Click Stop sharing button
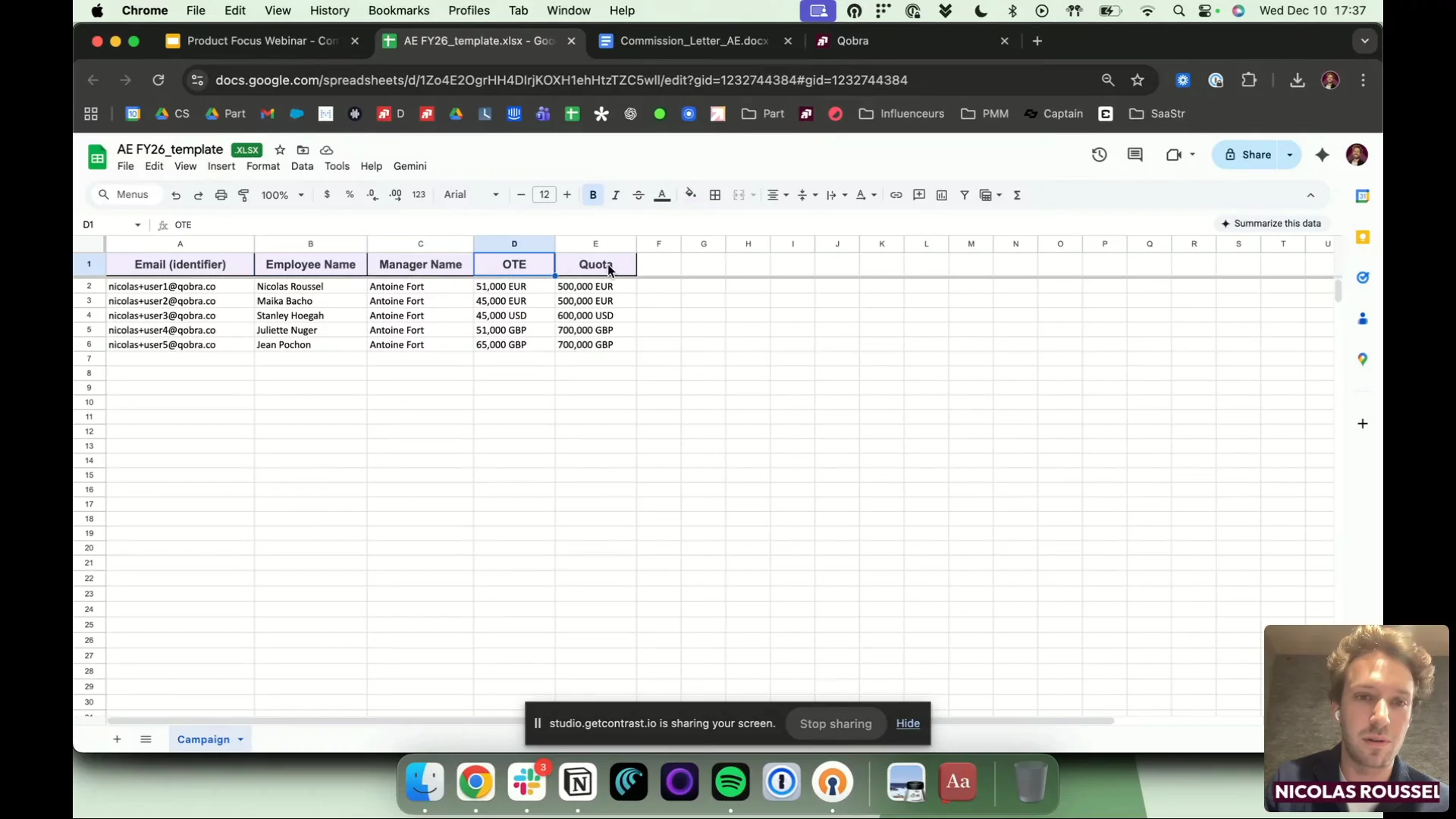 point(835,723)
